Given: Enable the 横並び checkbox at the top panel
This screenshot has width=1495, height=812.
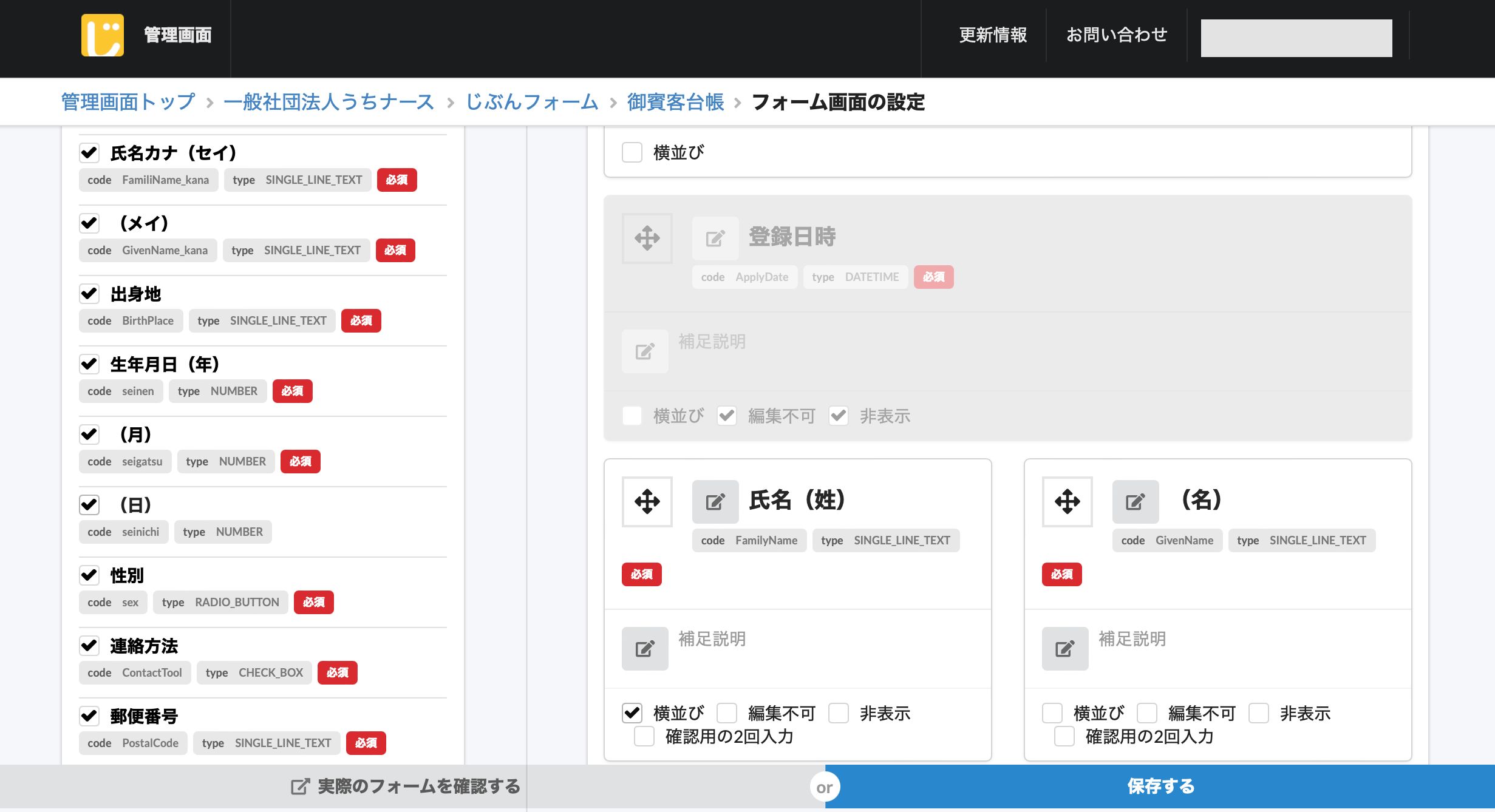Looking at the screenshot, I should tap(632, 153).
